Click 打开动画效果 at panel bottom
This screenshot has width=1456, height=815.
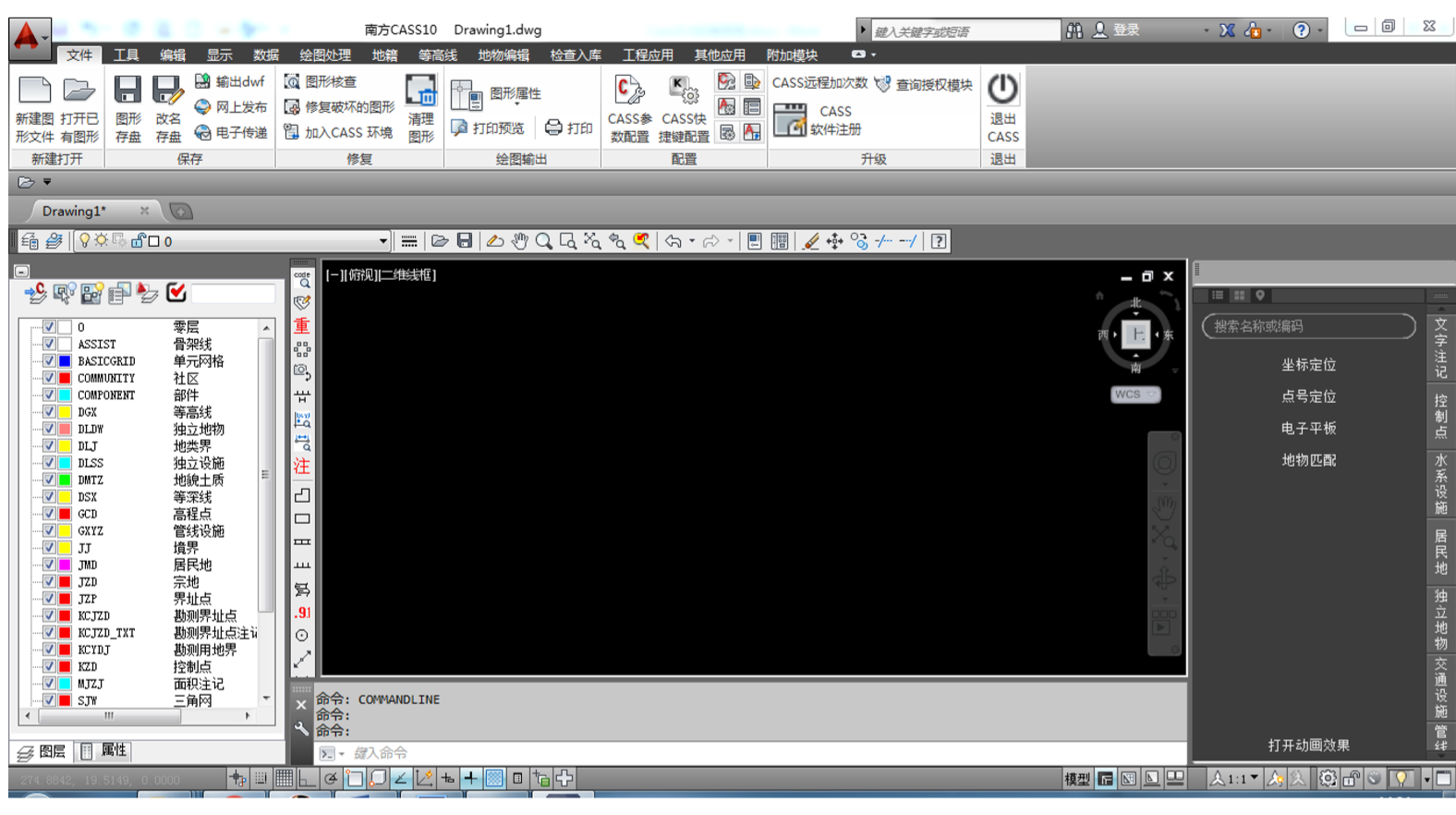pos(1308,745)
